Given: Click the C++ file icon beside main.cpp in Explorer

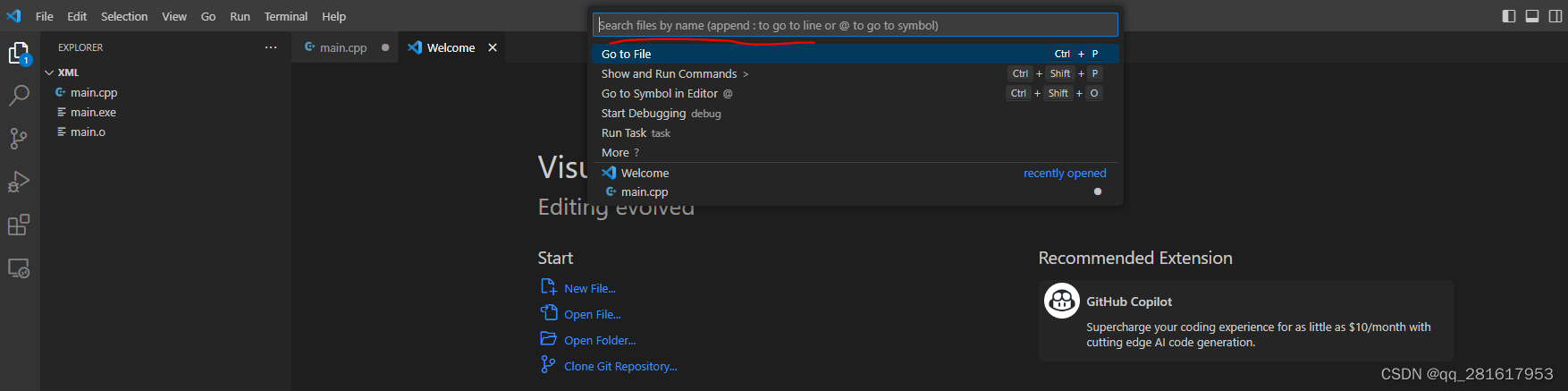Looking at the screenshot, I should tap(61, 92).
